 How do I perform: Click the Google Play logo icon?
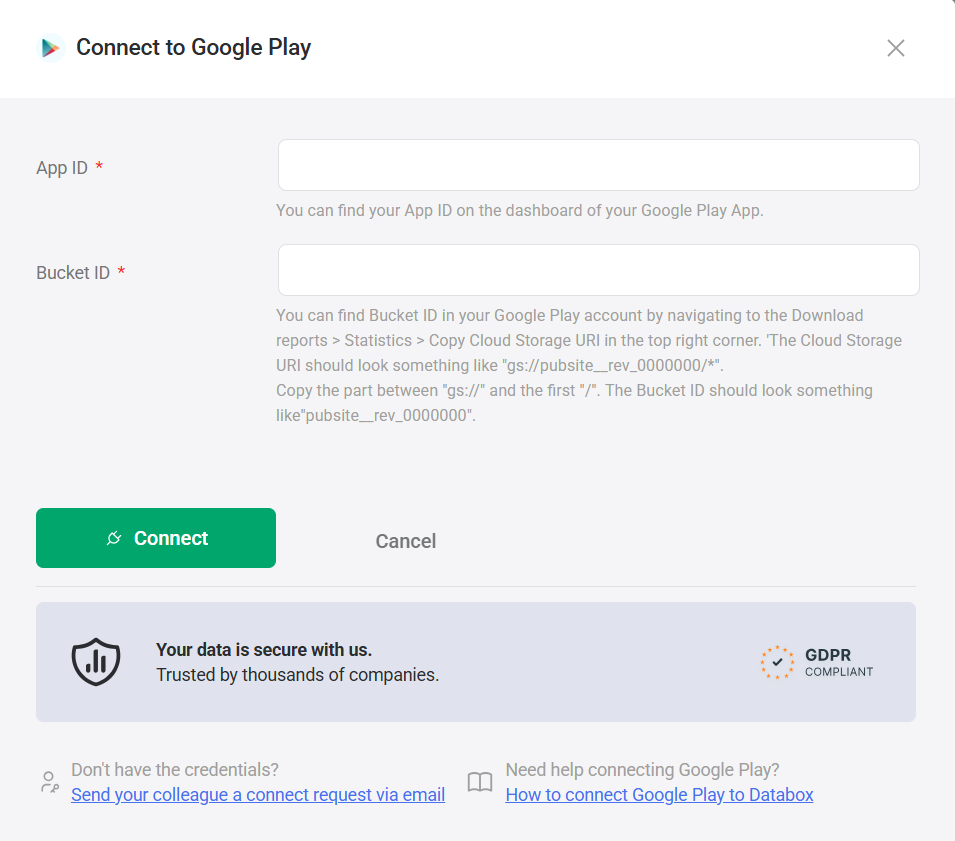coord(51,48)
